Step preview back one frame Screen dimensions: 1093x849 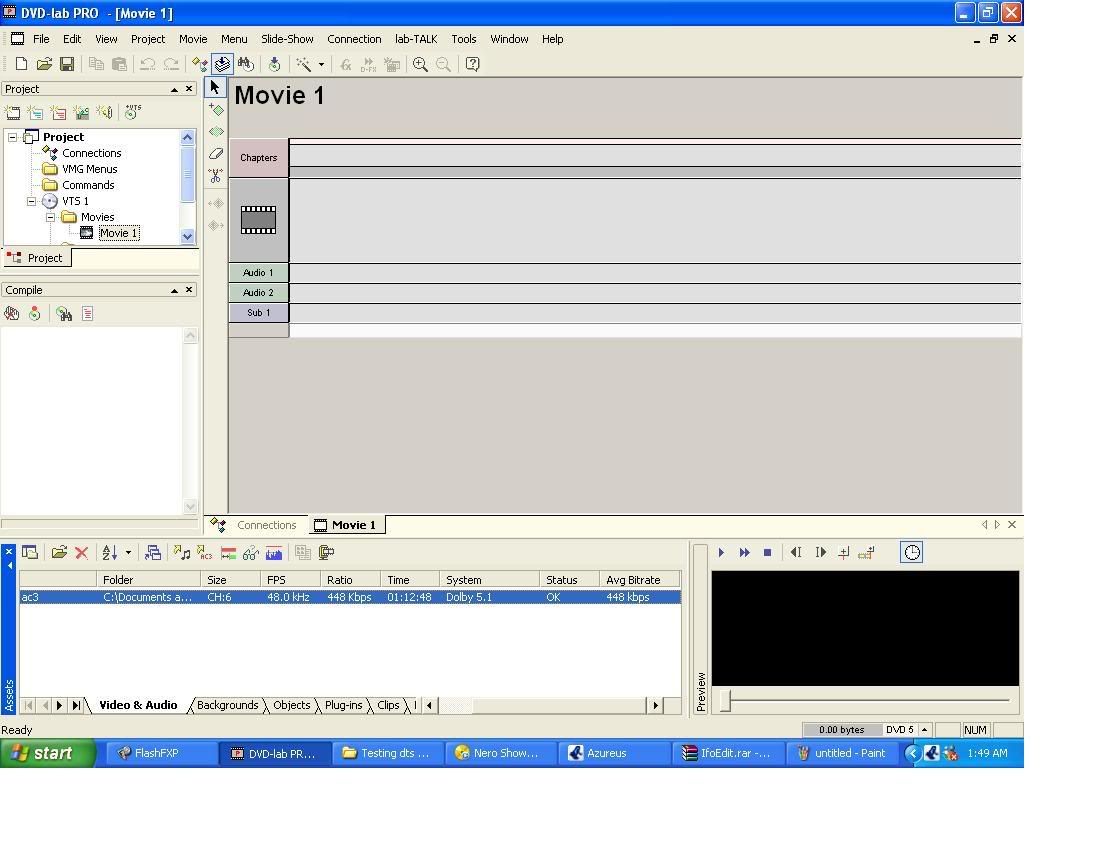point(796,553)
